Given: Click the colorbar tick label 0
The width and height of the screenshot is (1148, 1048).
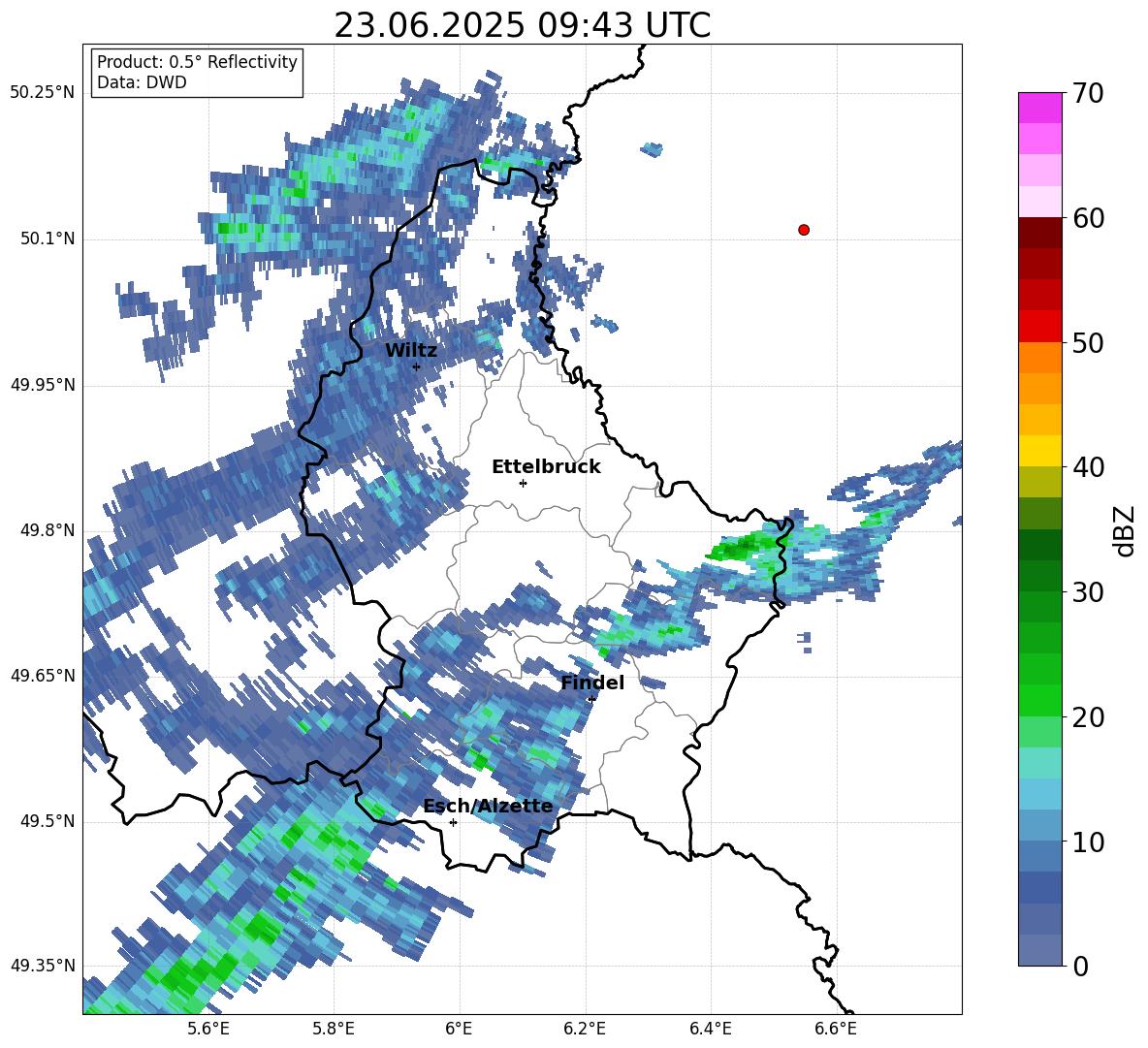Looking at the screenshot, I should (x=1080, y=966).
